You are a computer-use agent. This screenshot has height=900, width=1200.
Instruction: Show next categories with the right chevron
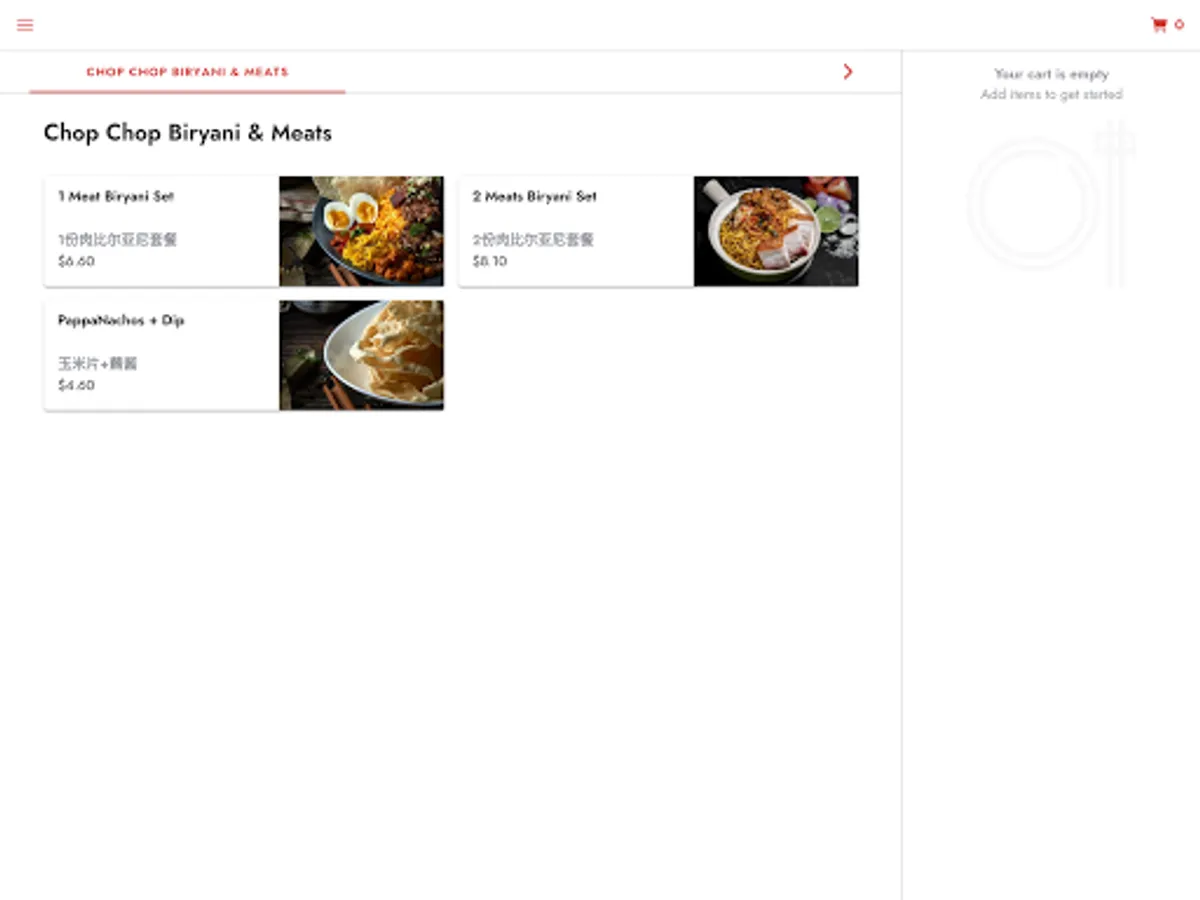[x=848, y=72]
